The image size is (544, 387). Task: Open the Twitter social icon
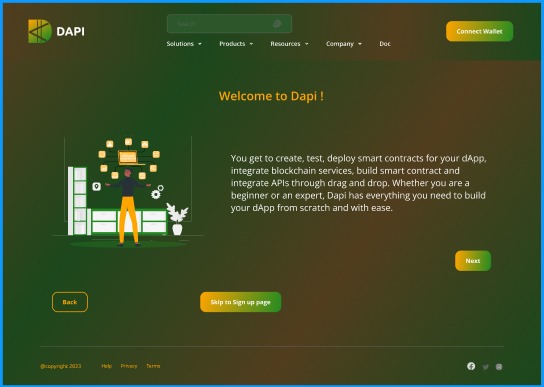click(485, 367)
